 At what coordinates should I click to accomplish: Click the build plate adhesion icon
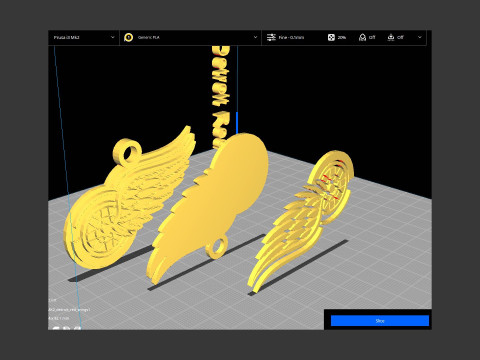point(391,37)
